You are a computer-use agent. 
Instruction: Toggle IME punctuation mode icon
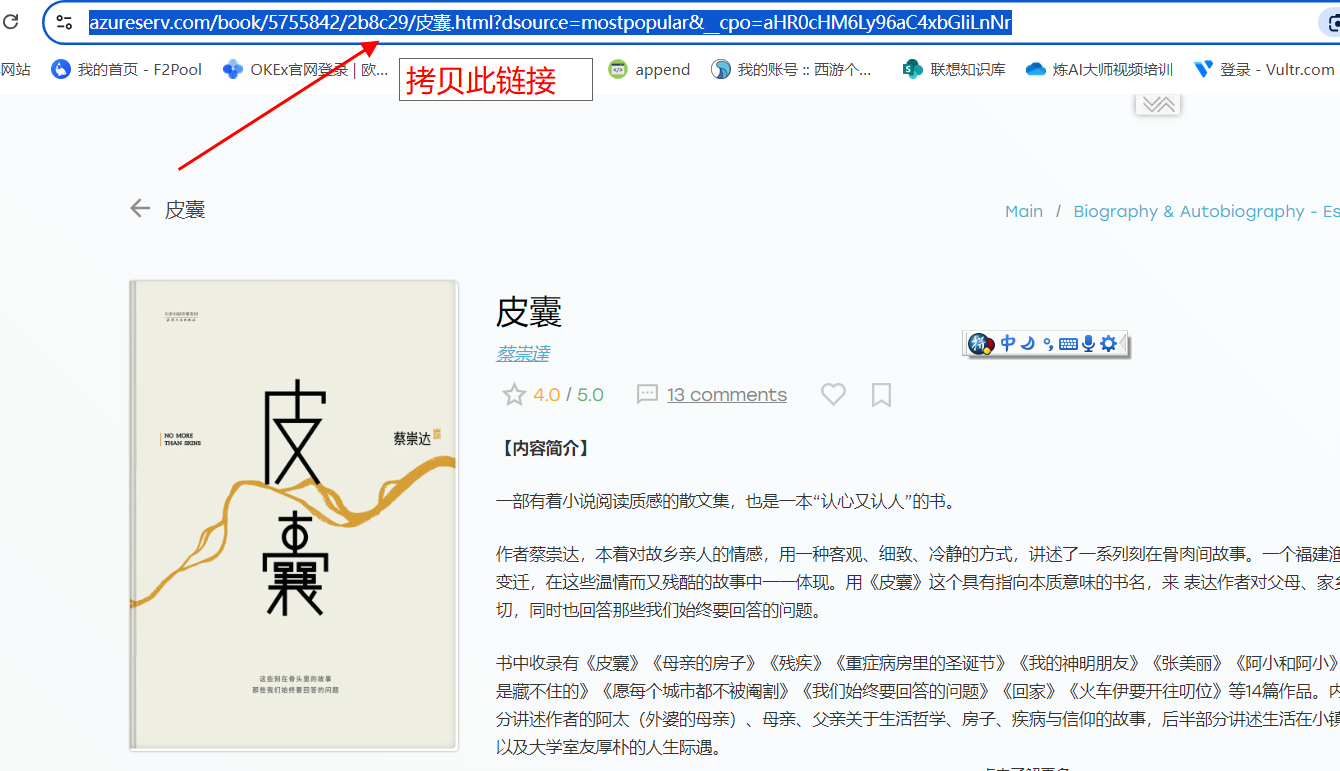pos(1047,344)
